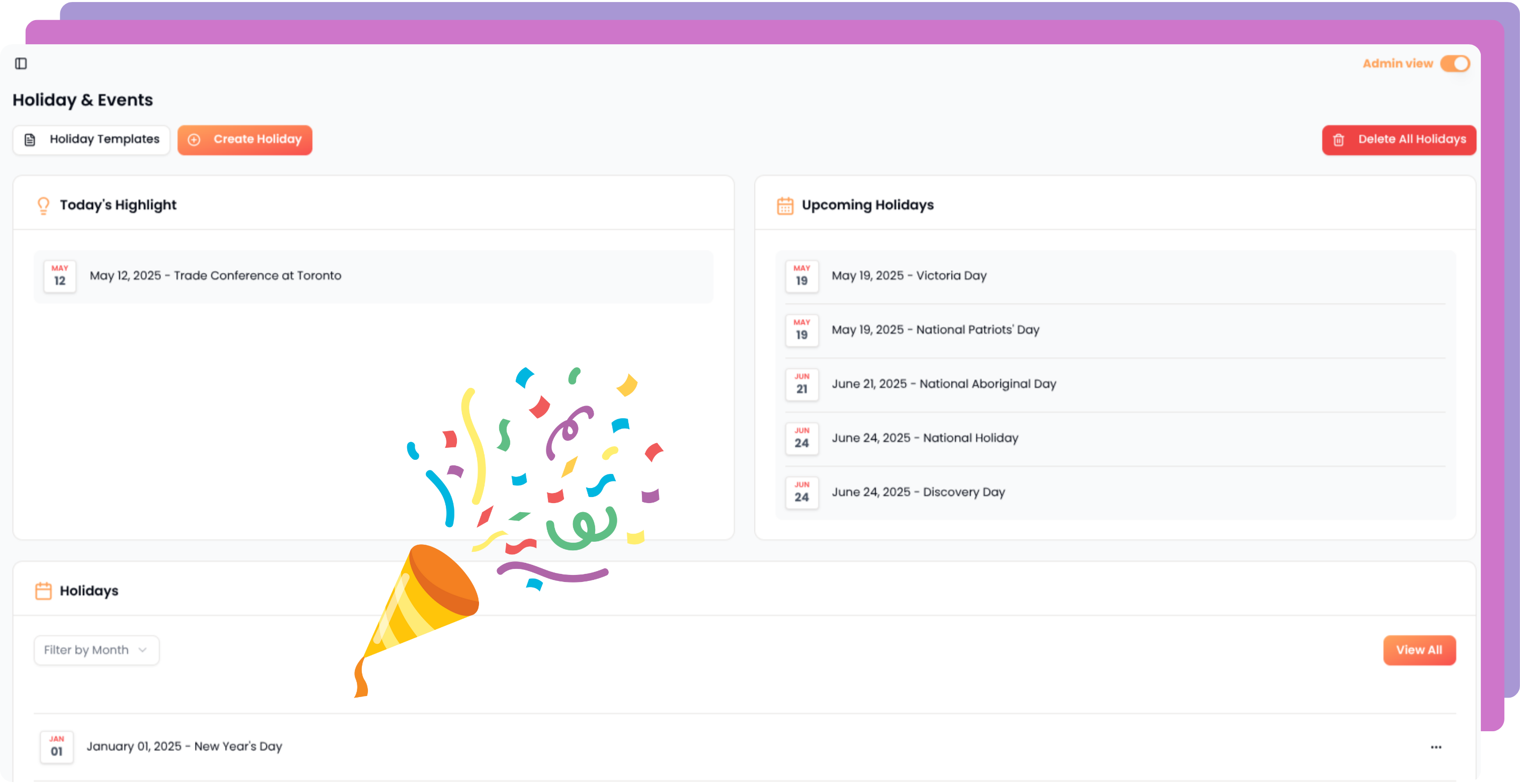The width and height of the screenshot is (1520, 784).
Task: Click the Create Holiday button
Action: coord(245,140)
